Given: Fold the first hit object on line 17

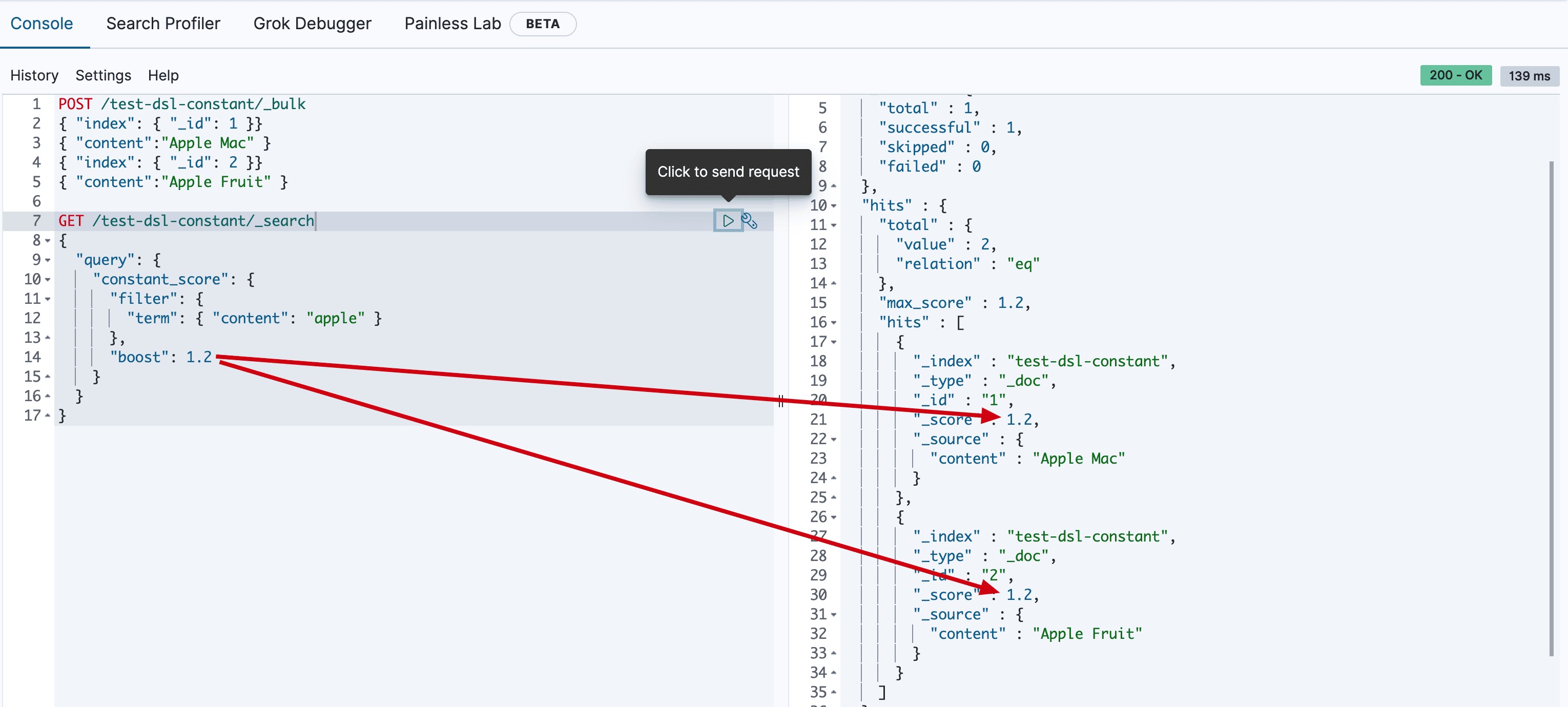Looking at the screenshot, I should [834, 342].
